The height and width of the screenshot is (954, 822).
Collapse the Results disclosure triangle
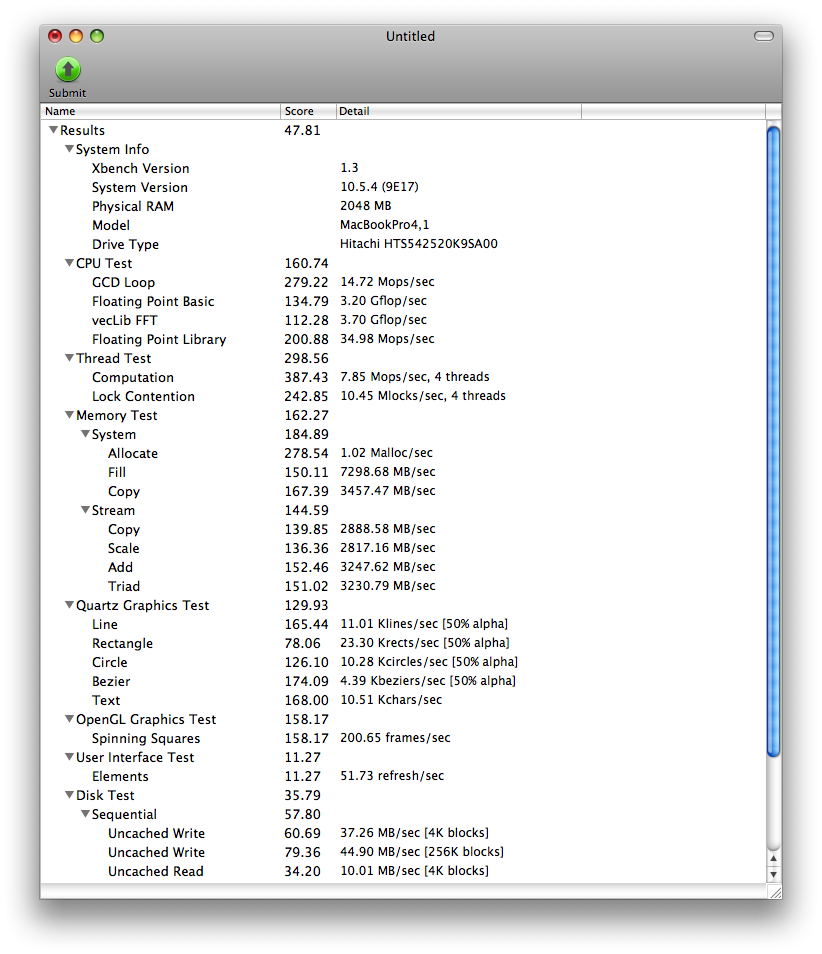point(54,130)
